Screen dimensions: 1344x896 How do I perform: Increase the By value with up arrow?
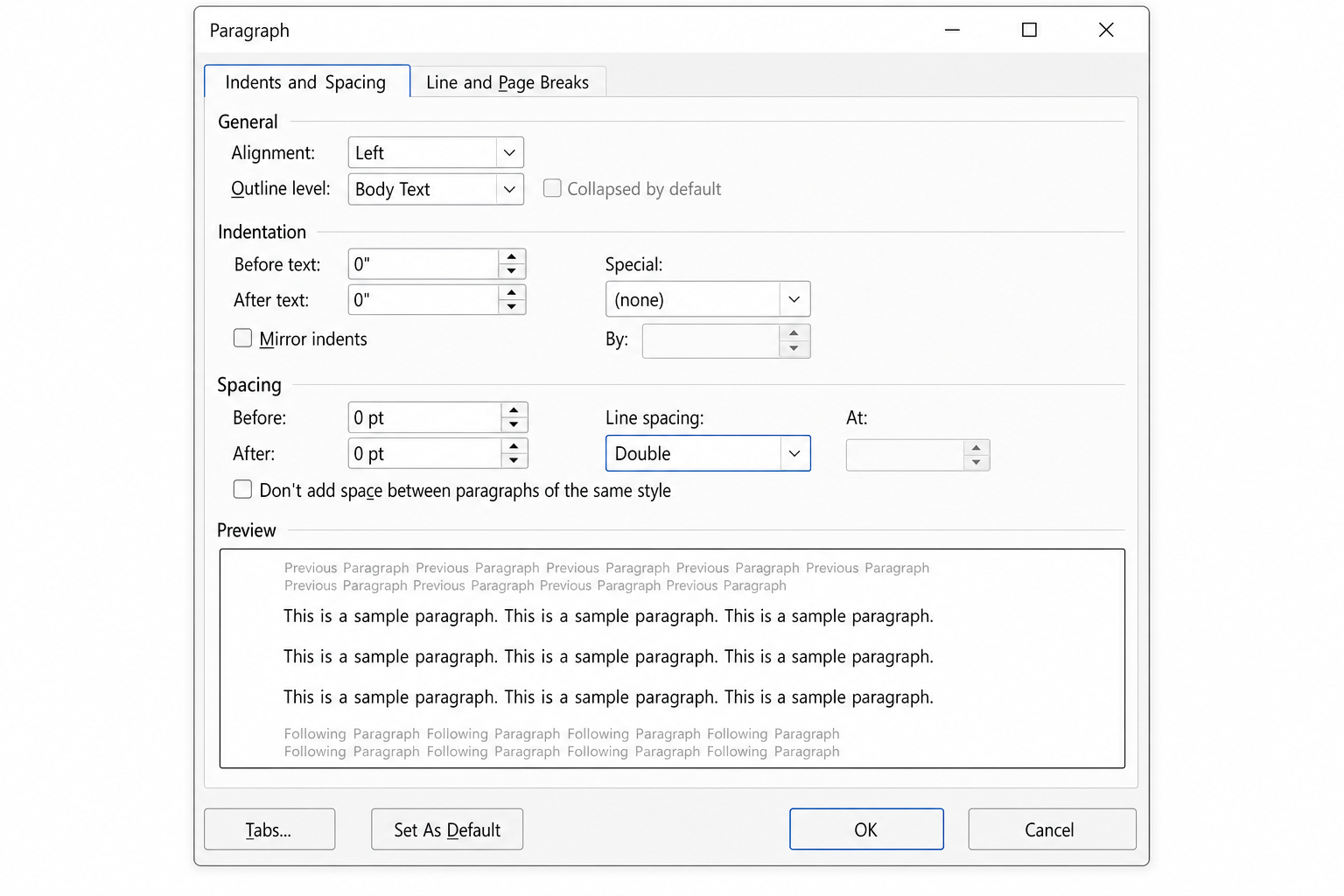click(x=794, y=333)
